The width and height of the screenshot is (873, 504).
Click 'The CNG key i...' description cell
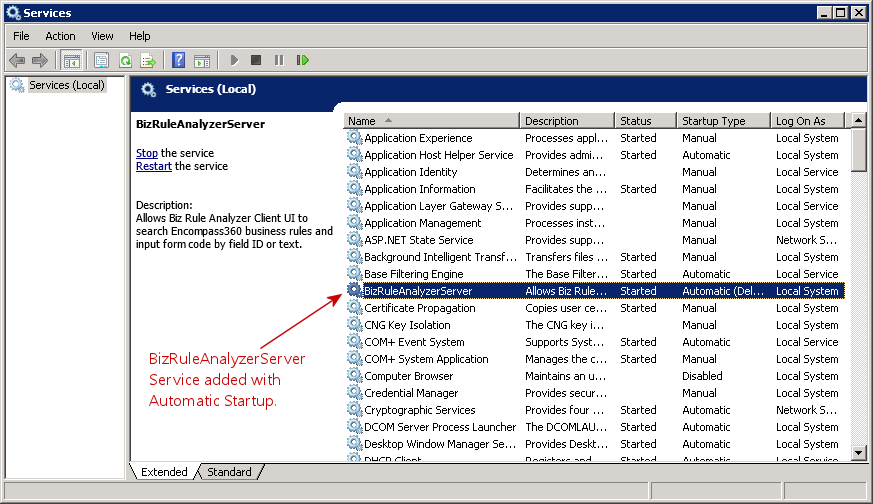(565, 325)
